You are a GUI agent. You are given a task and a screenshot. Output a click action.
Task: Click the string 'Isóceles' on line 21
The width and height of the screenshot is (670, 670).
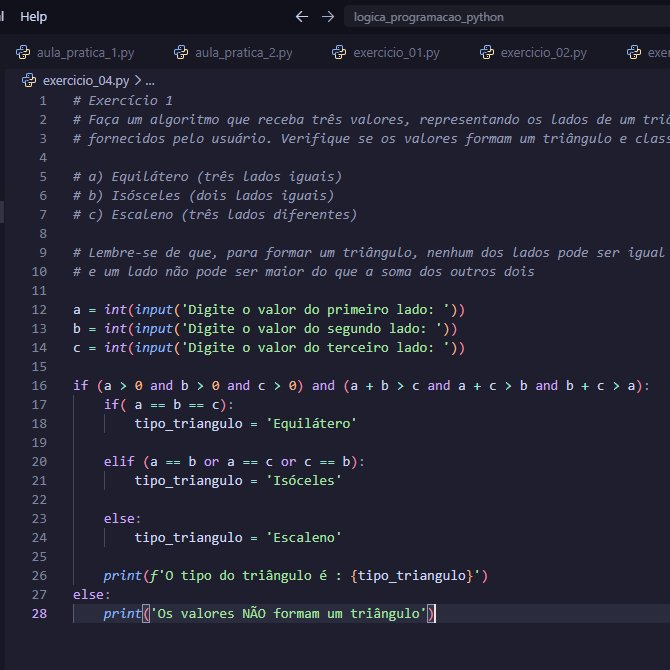pos(303,481)
